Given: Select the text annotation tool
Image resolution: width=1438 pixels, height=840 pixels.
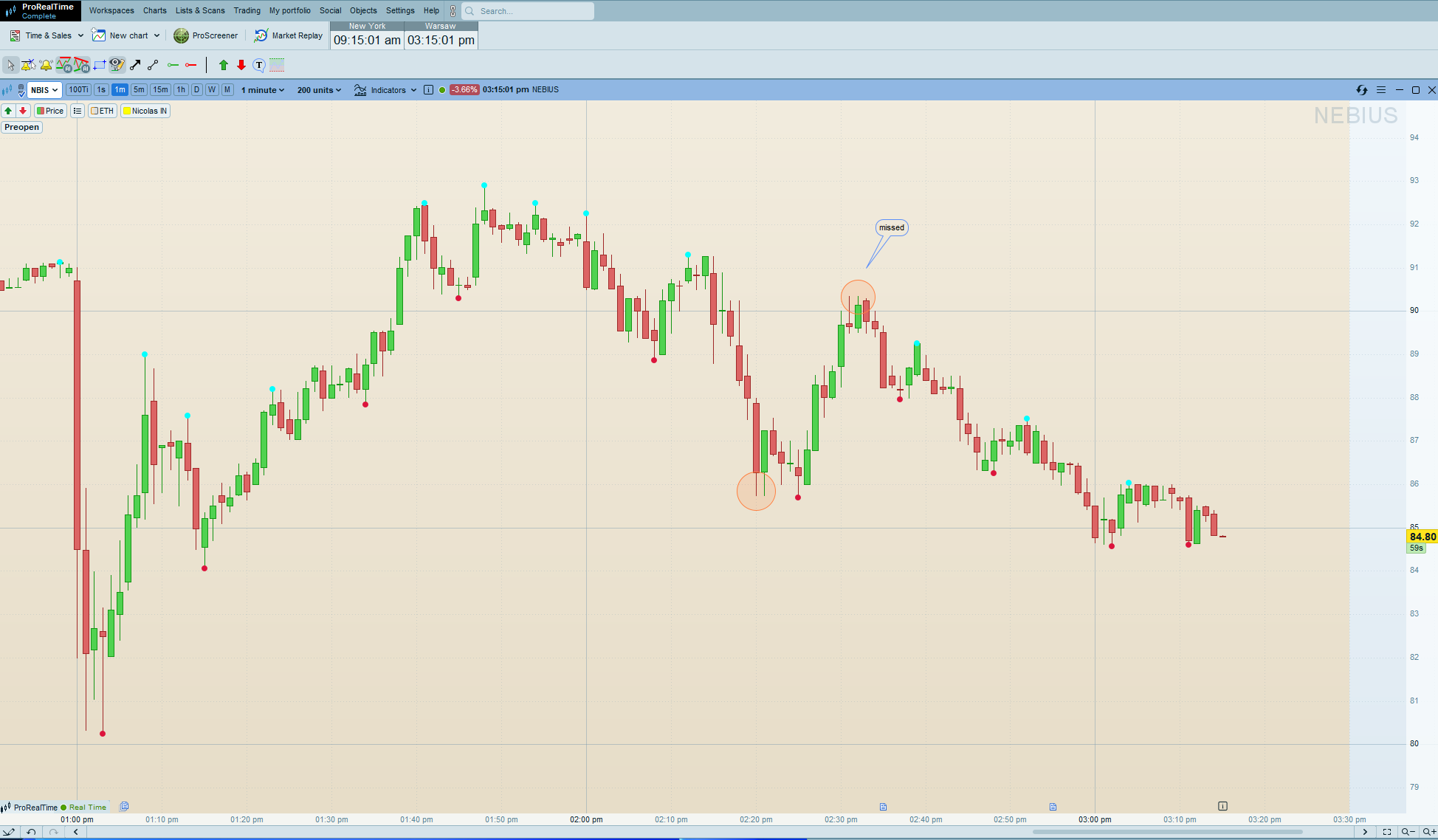Looking at the screenshot, I should 259,65.
